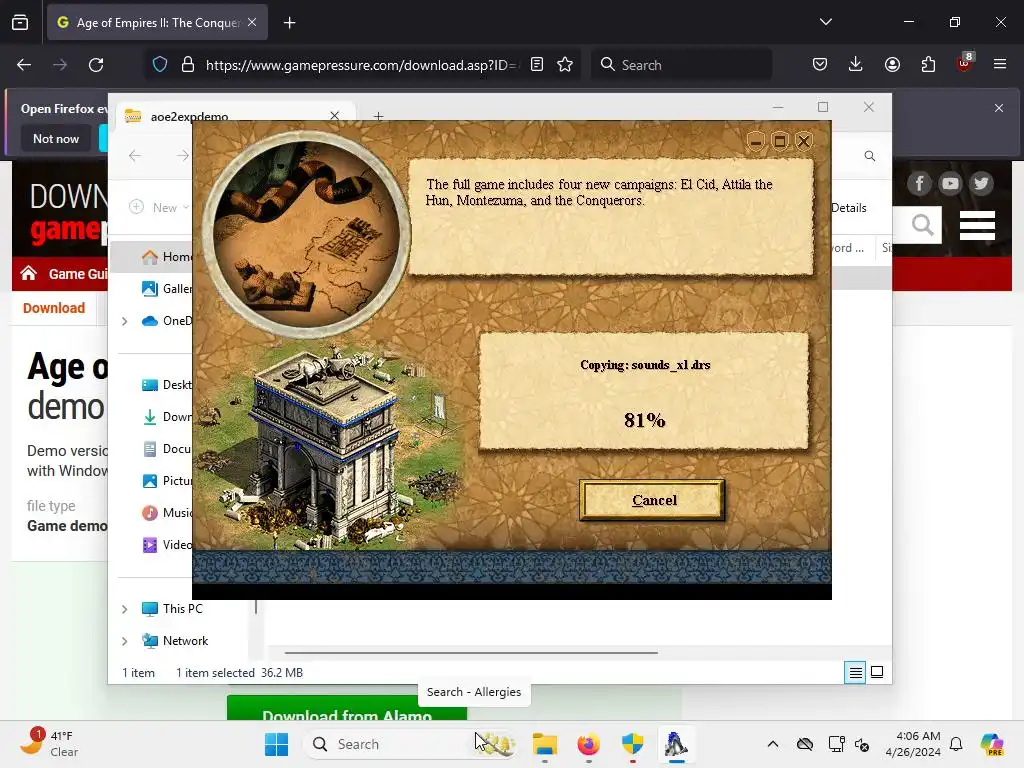Image resolution: width=1024 pixels, height=768 pixels.
Task: Open the Firefox extensions menu
Action: 928,65
